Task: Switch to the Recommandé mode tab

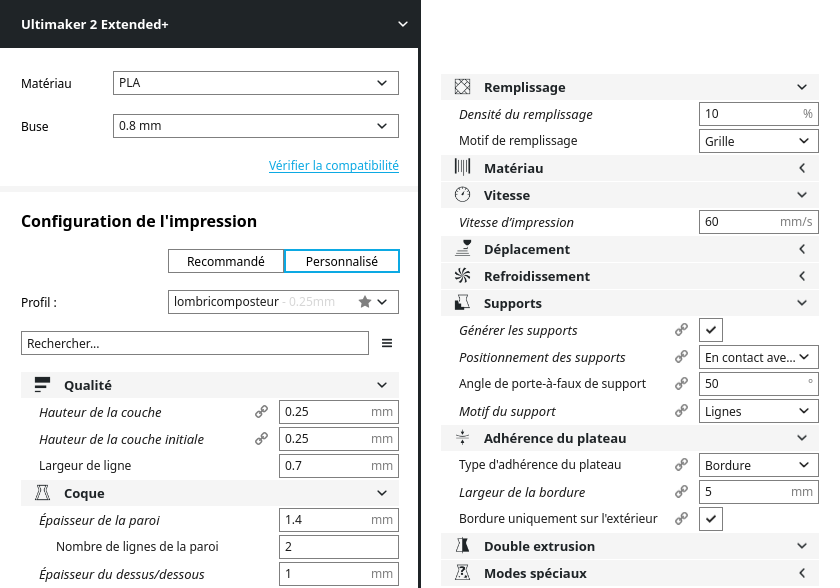Action: 226,261
